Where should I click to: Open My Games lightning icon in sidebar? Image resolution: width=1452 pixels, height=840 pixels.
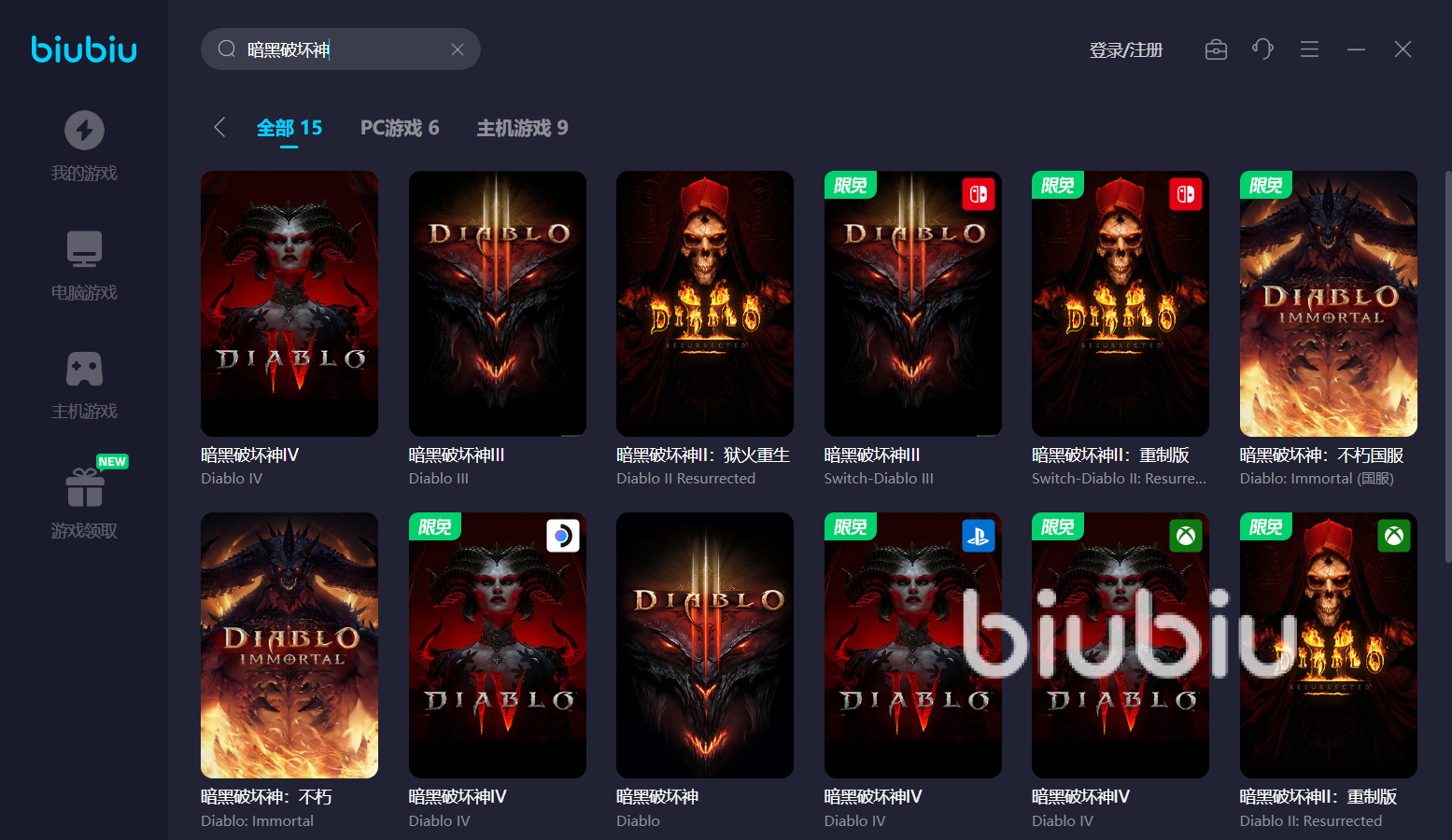point(84,131)
